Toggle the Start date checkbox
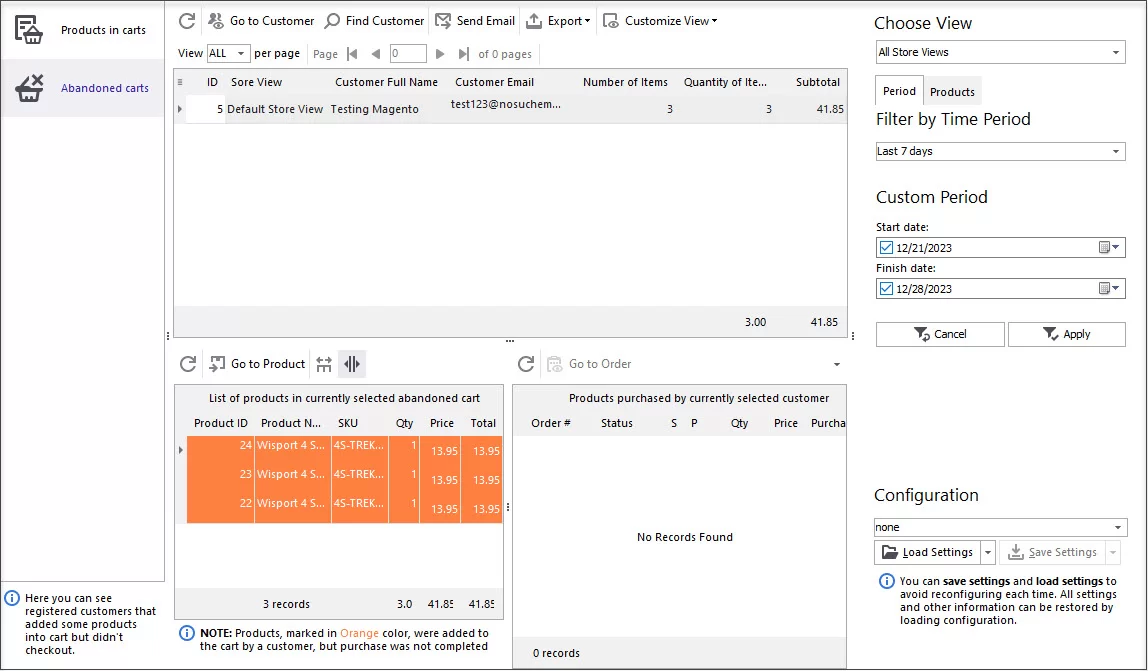This screenshot has height=671, width=1148. point(886,248)
